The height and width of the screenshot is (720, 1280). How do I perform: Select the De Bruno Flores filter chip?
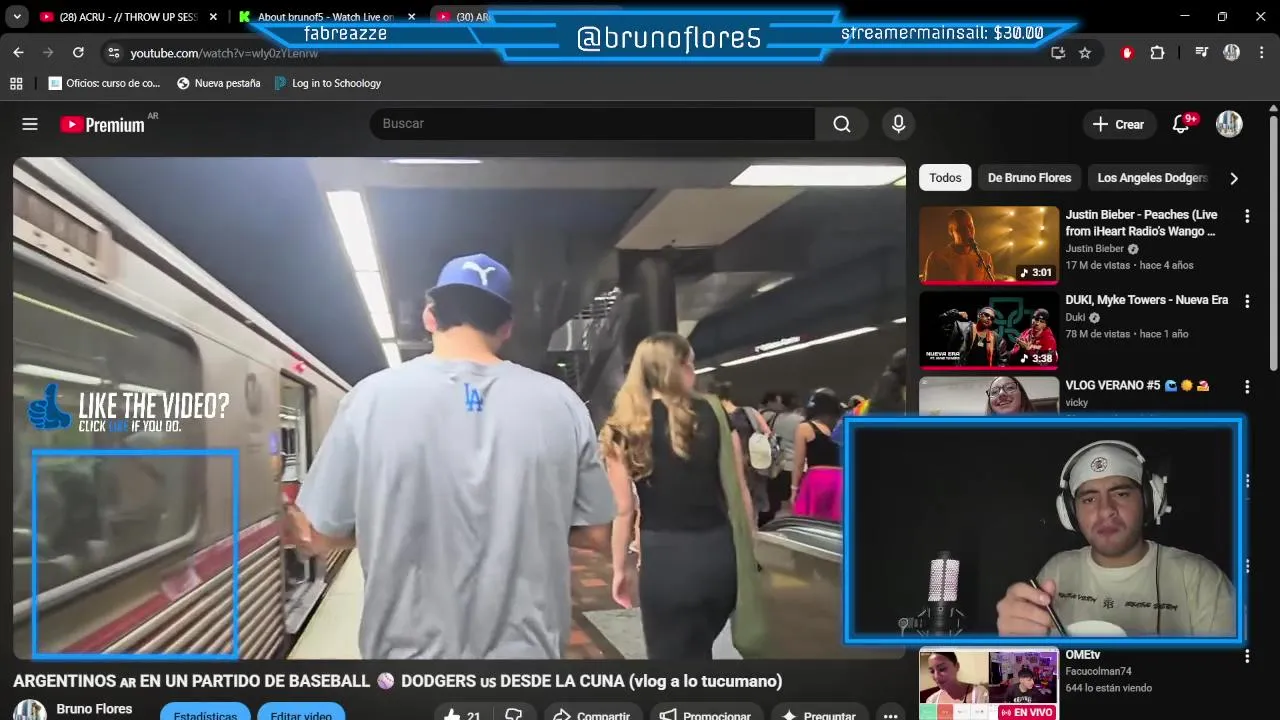pos(1029,178)
